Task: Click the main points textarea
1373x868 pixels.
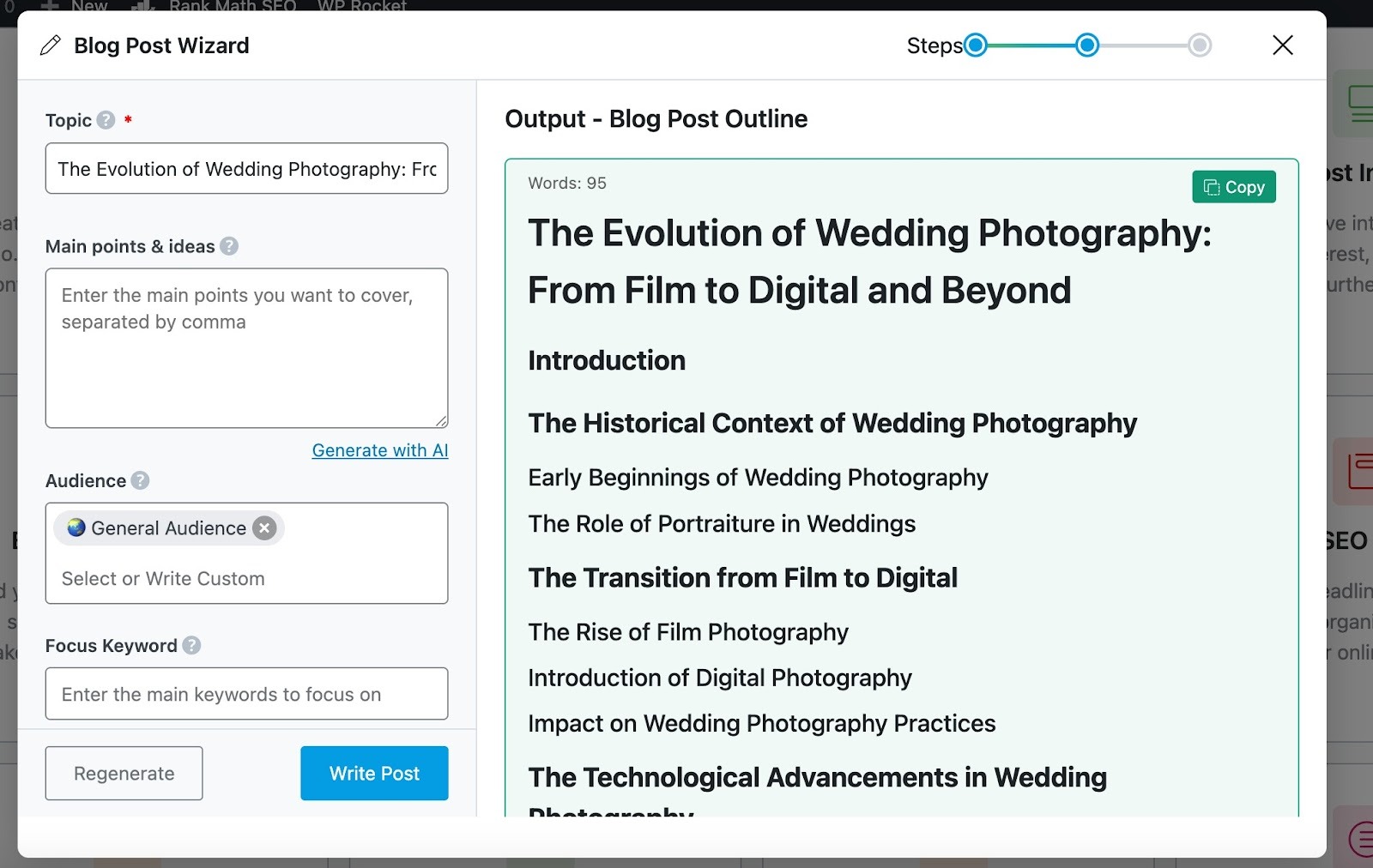Action: 246,347
